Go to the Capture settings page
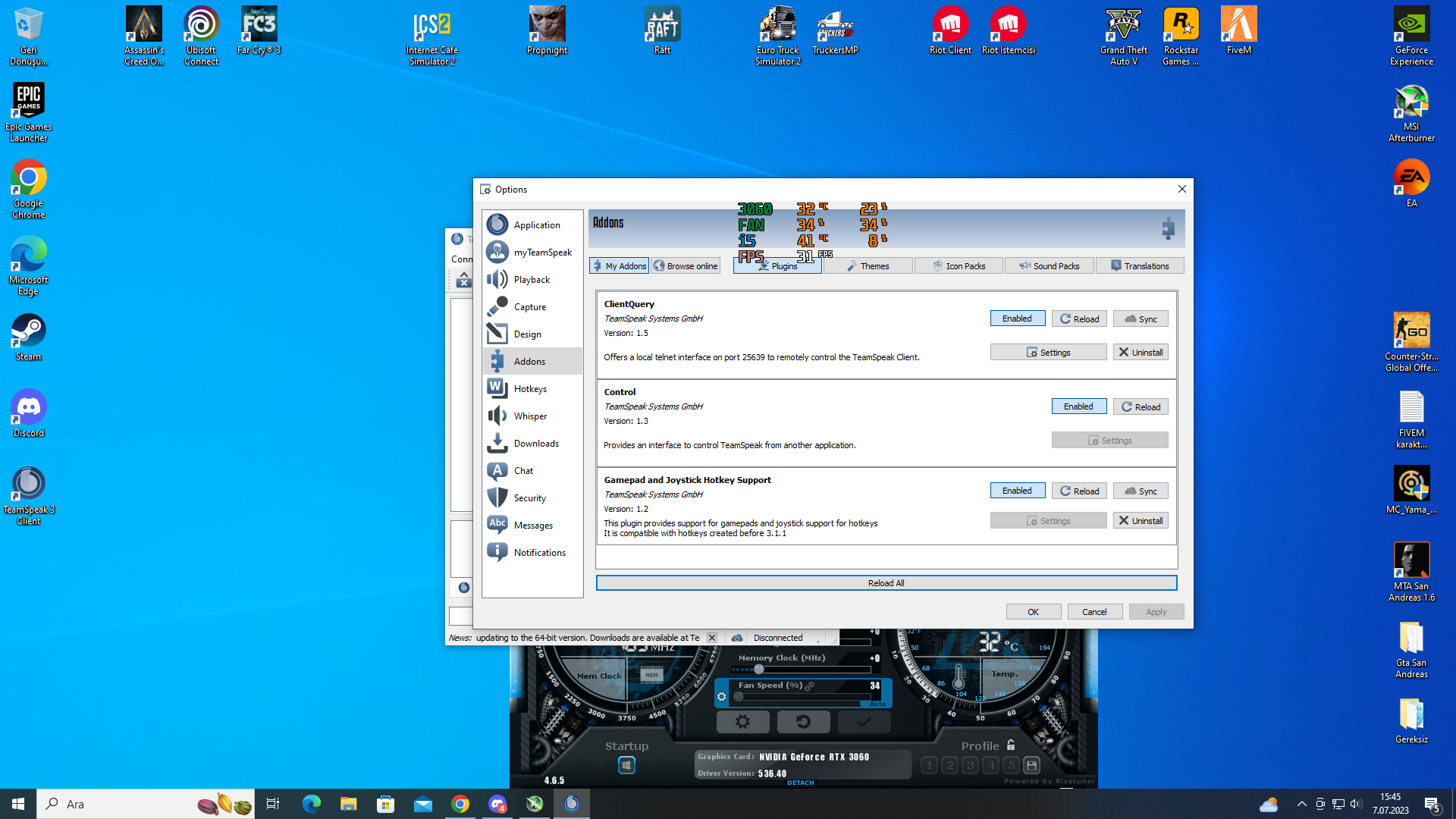Viewport: 1456px width, 819px height. click(529, 307)
